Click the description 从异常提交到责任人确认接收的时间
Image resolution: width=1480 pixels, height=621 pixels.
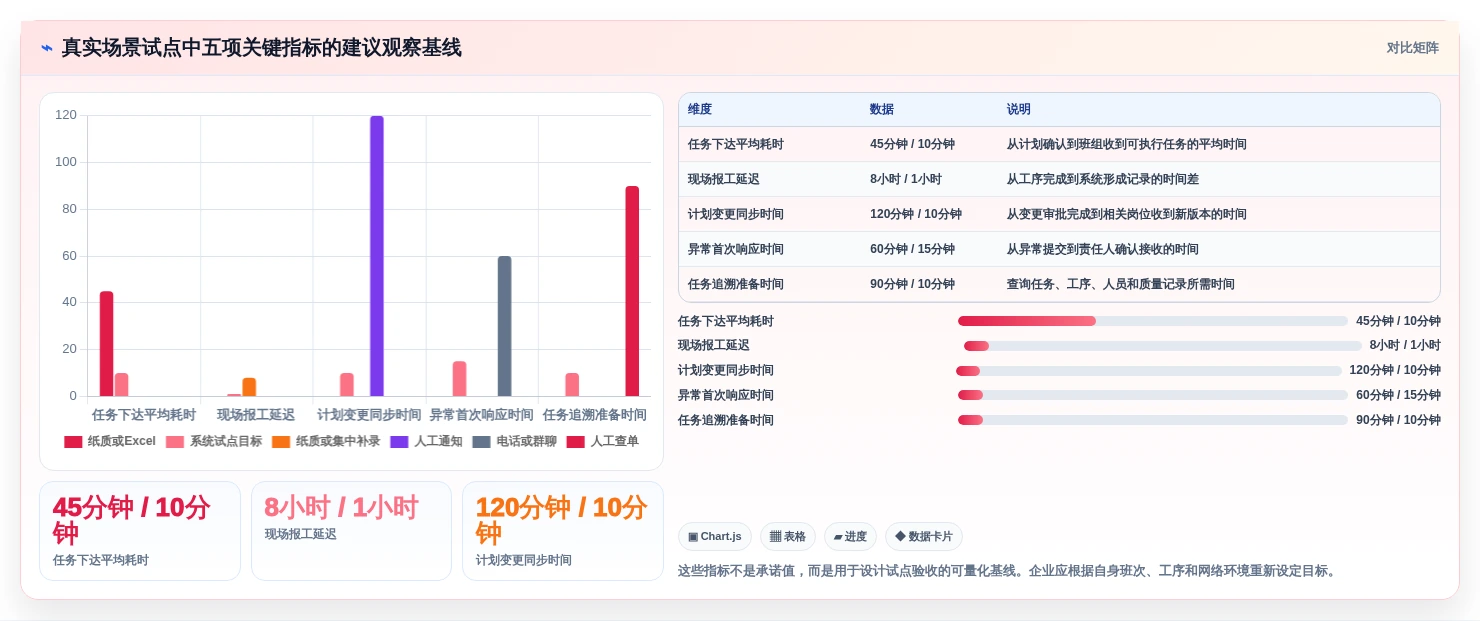pyautogui.click(x=1103, y=249)
